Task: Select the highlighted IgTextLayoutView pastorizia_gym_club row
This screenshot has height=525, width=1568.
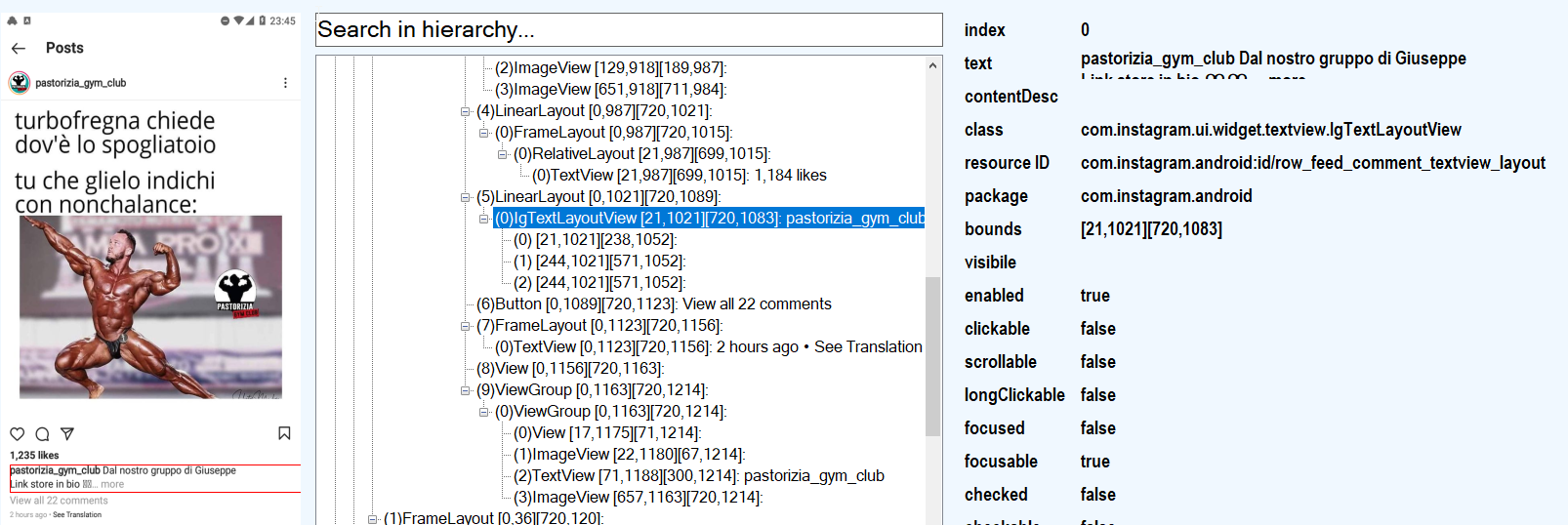Action: 709,219
